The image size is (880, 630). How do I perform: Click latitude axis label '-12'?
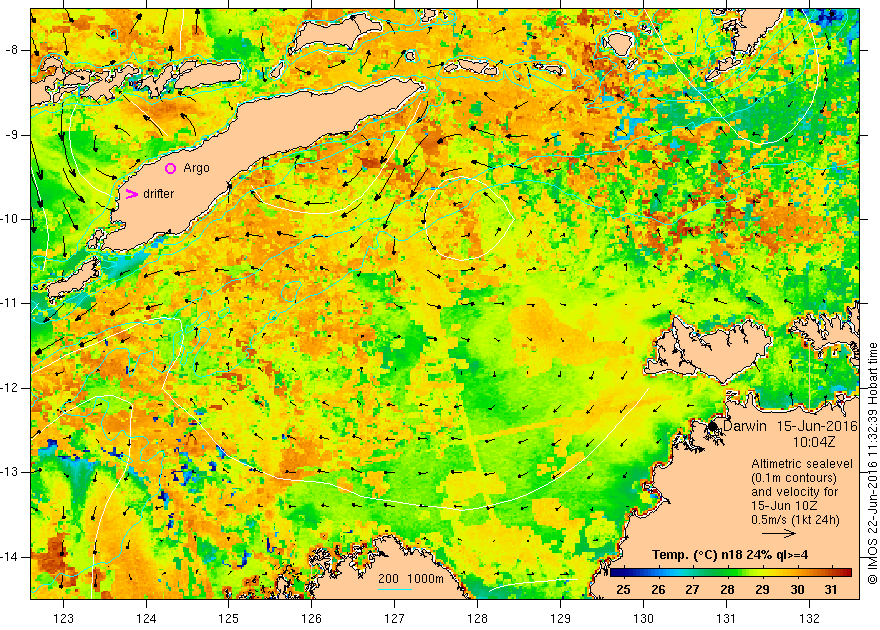[10, 388]
